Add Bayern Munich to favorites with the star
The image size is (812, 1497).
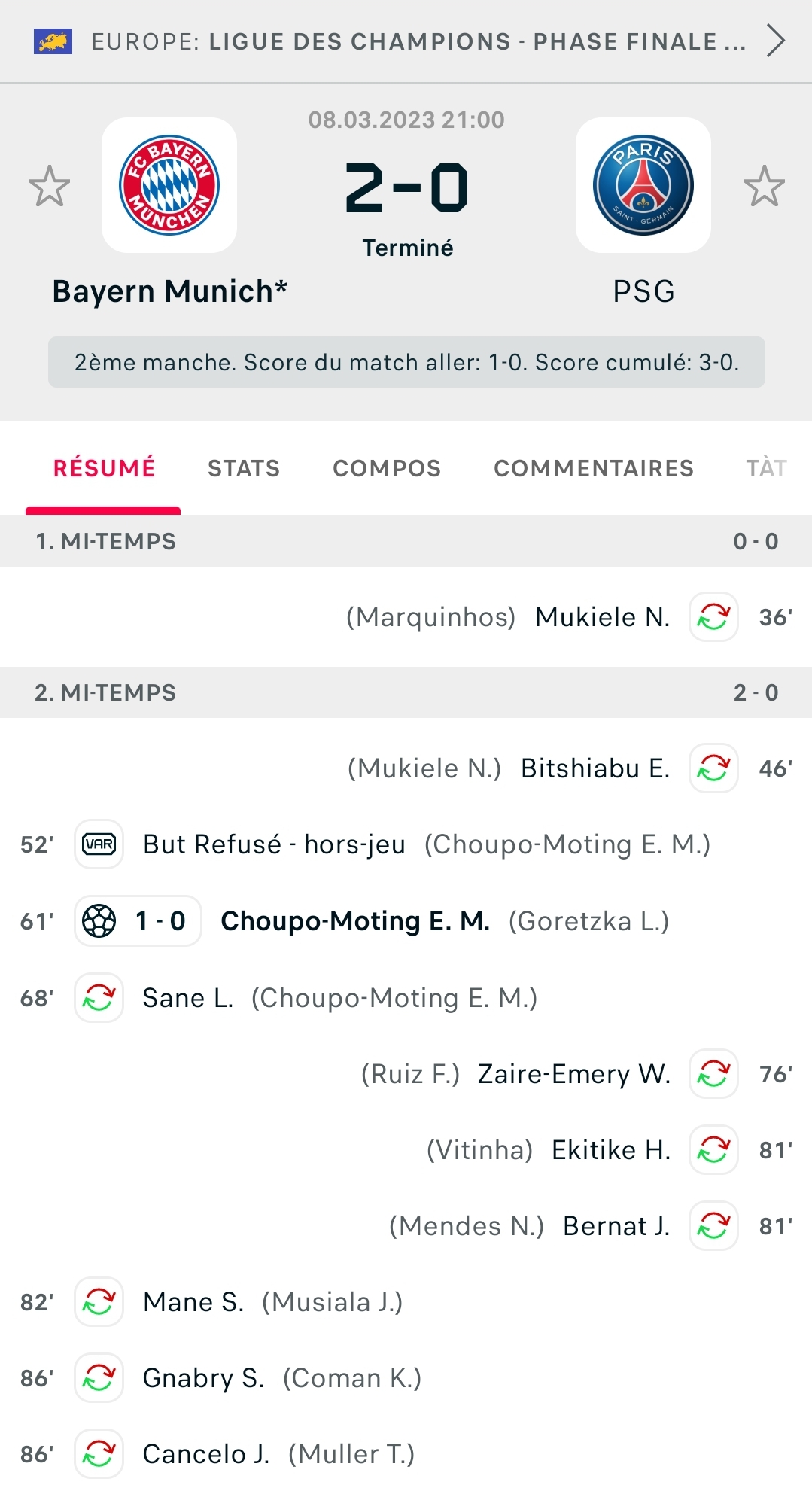click(50, 186)
